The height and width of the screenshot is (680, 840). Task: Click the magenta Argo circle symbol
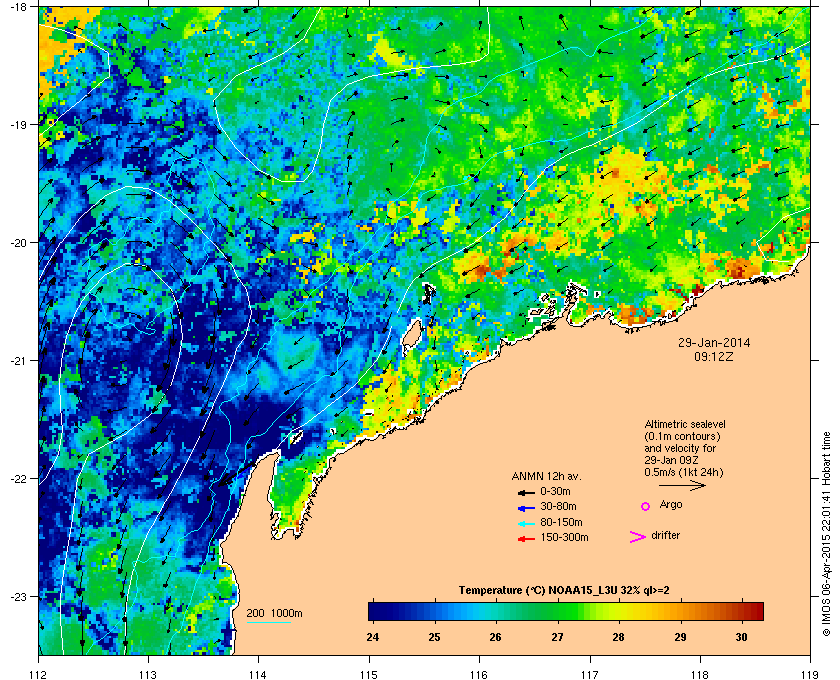[x=646, y=506]
